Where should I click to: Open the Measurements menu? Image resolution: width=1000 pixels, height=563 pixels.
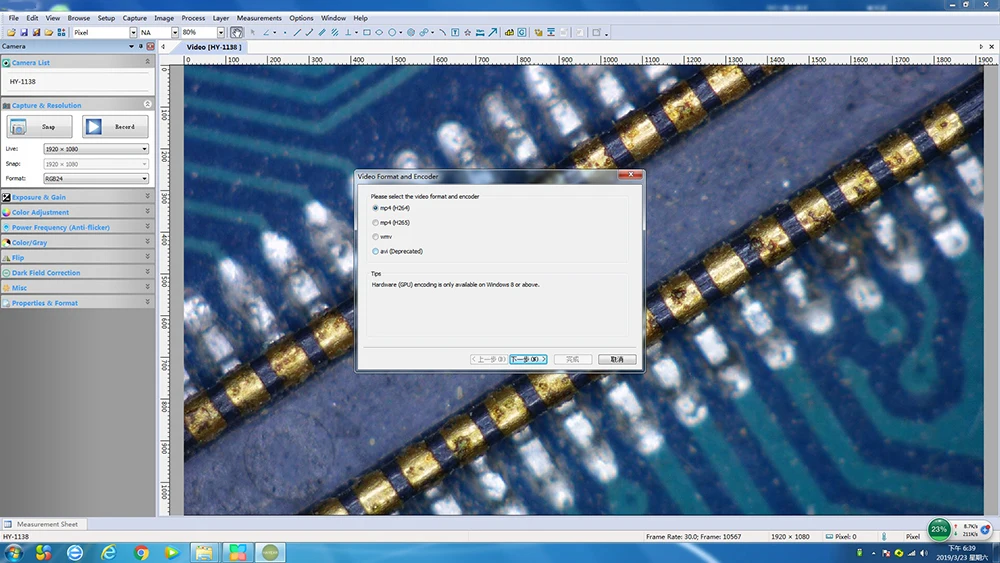click(x=259, y=18)
